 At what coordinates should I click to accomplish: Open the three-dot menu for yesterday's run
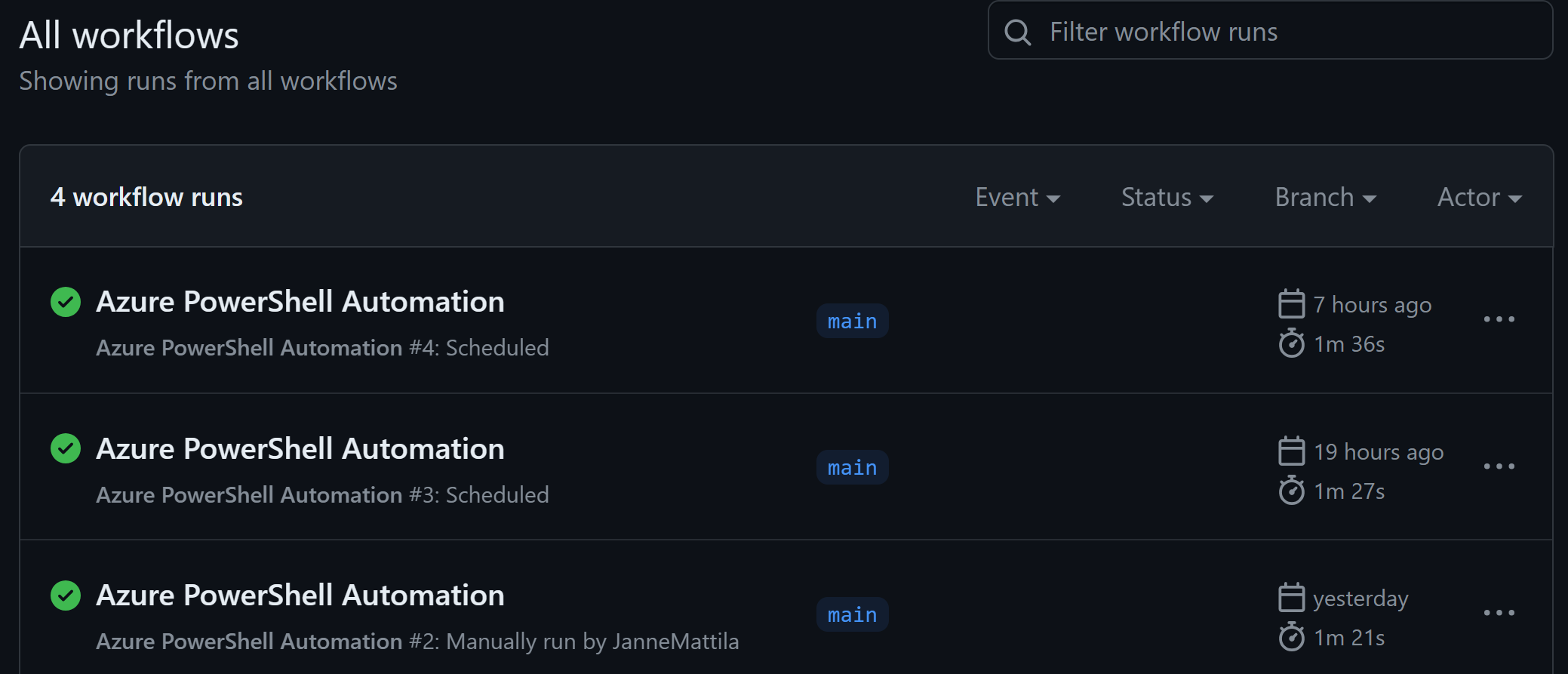tap(1499, 613)
